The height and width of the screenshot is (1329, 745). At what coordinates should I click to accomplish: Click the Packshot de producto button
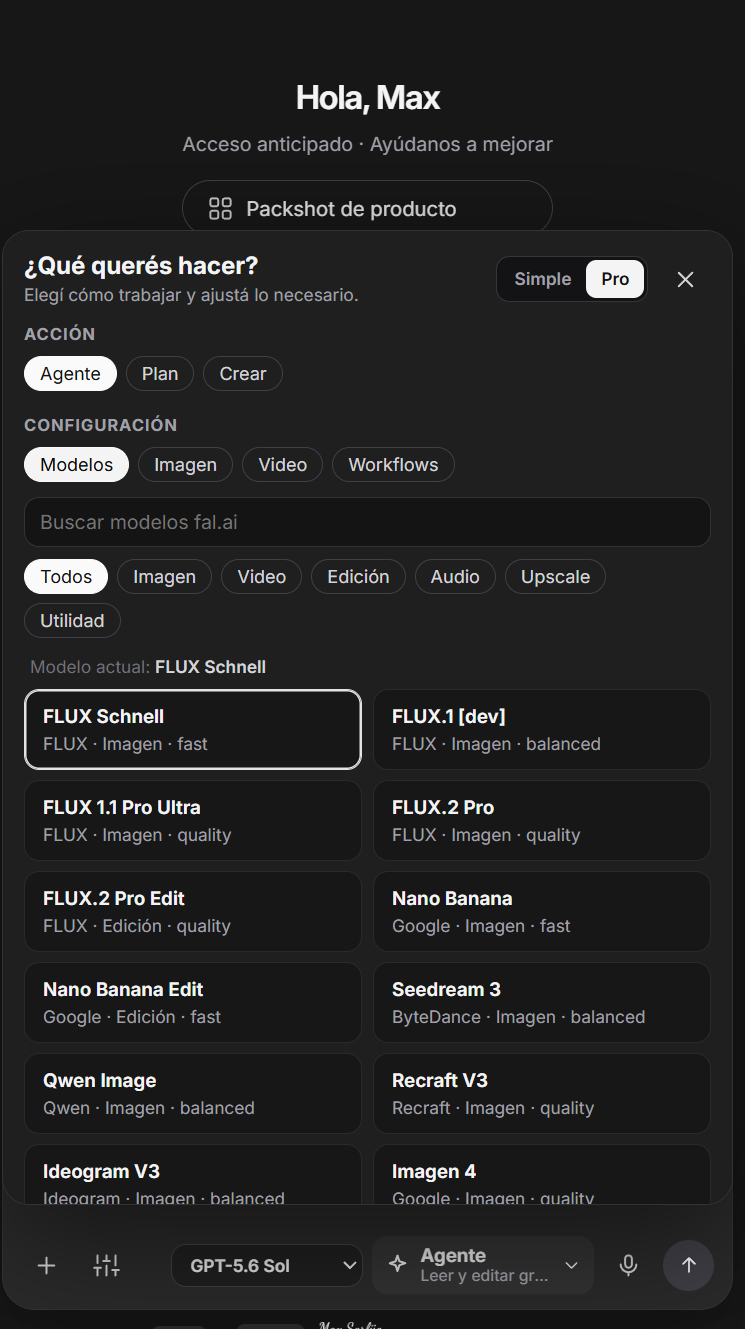point(367,209)
